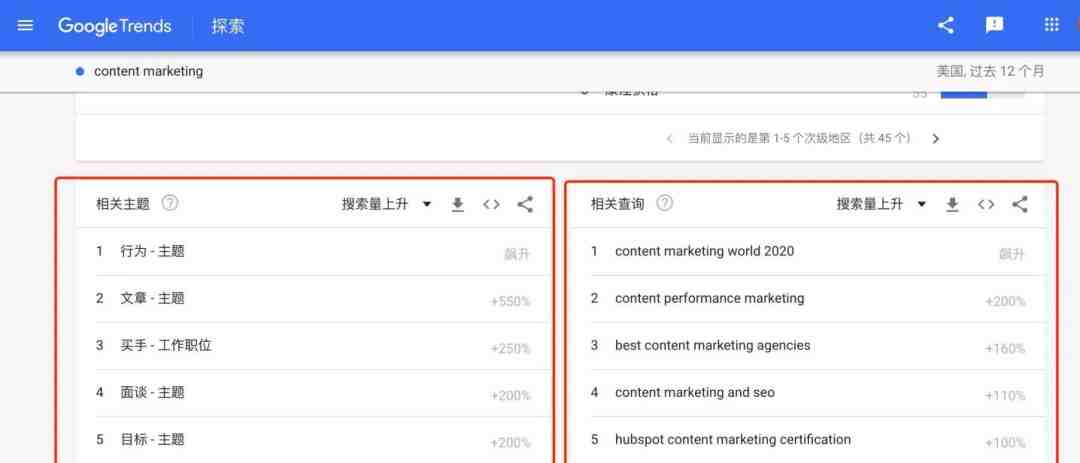This screenshot has width=1080, height=463.
Task: Open 搜索量上升 dropdown in 相关主题
Action: coord(386,204)
